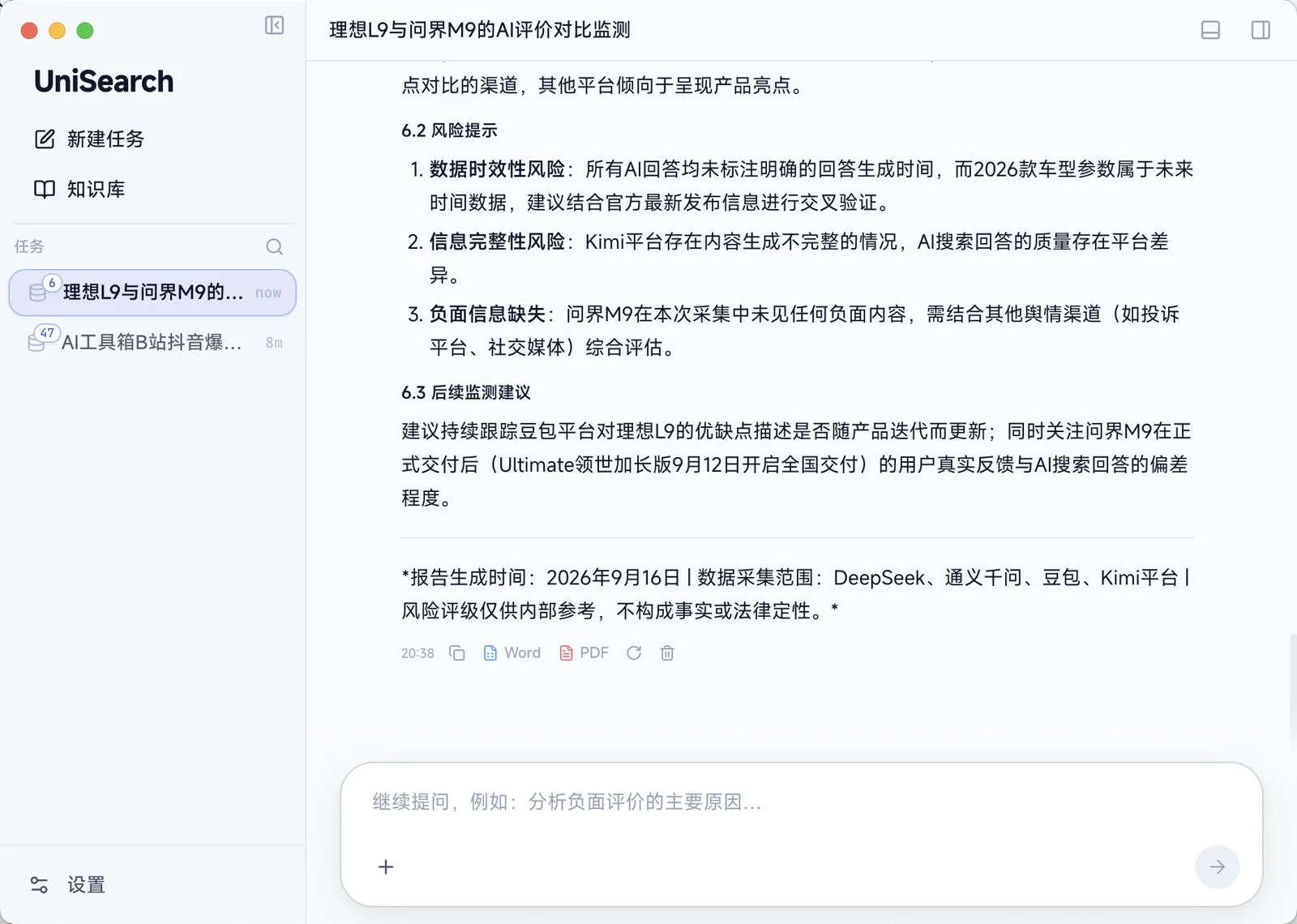Maximize the window with green button
The width and height of the screenshot is (1297, 924).
coord(85,31)
